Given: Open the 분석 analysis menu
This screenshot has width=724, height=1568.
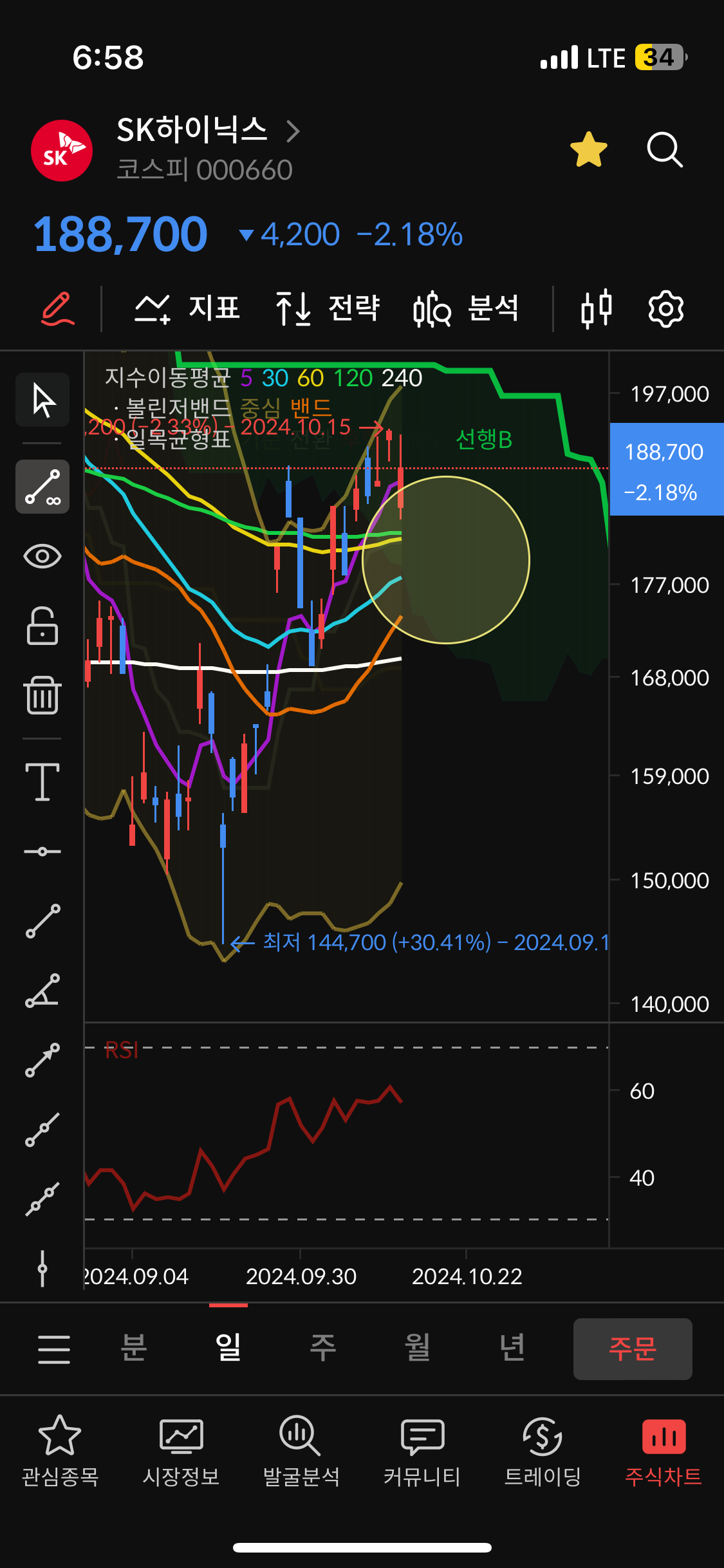Looking at the screenshot, I should 466,308.
